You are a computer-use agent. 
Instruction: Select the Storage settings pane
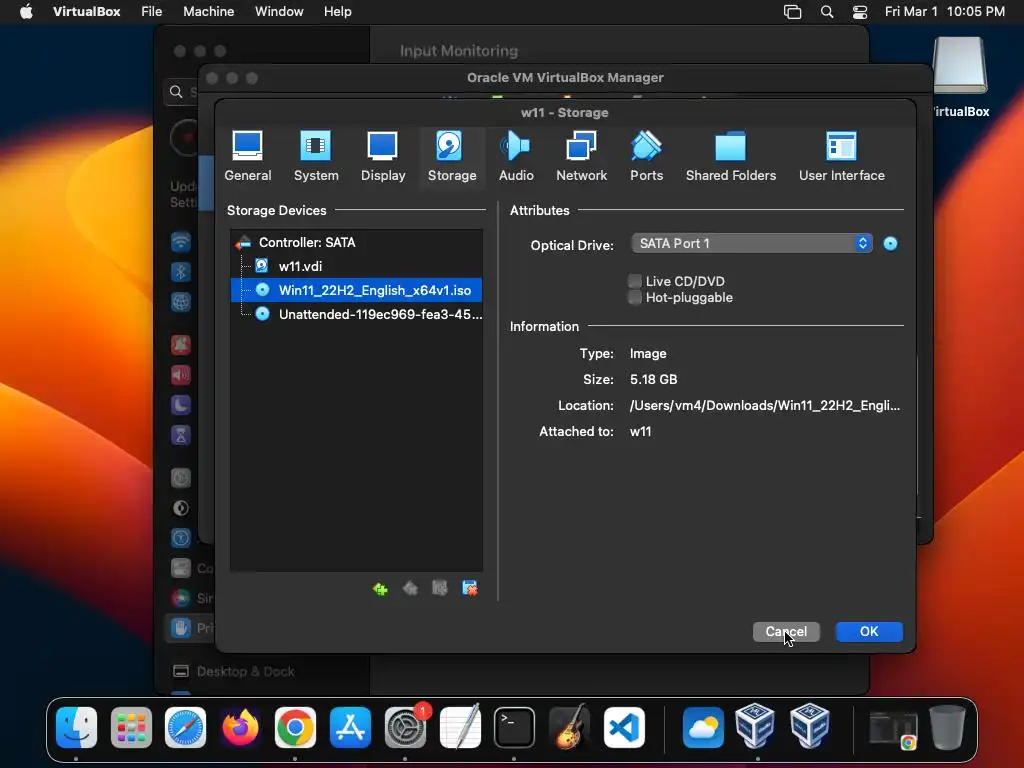[452, 157]
